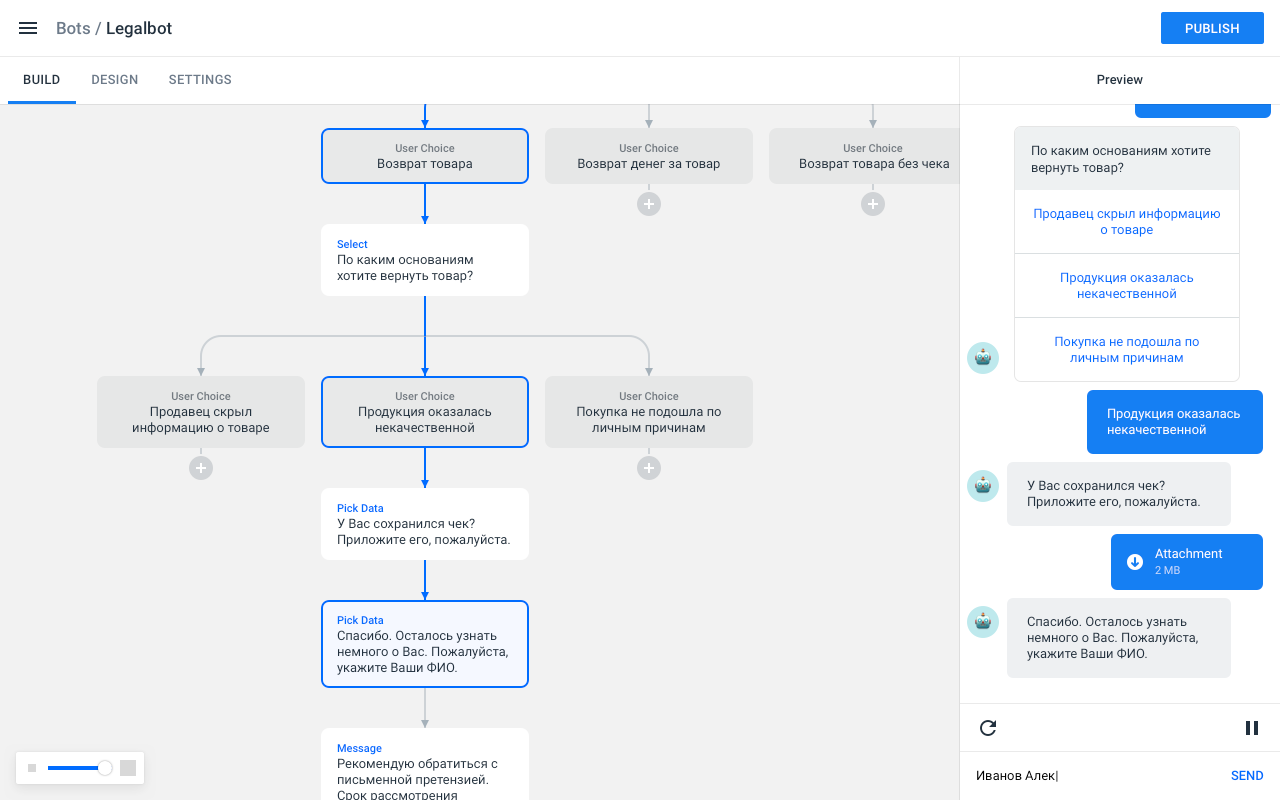Screen dimensions: 1280x800
Task: Open the Settings tab
Action: pyautogui.click(x=200, y=80)
